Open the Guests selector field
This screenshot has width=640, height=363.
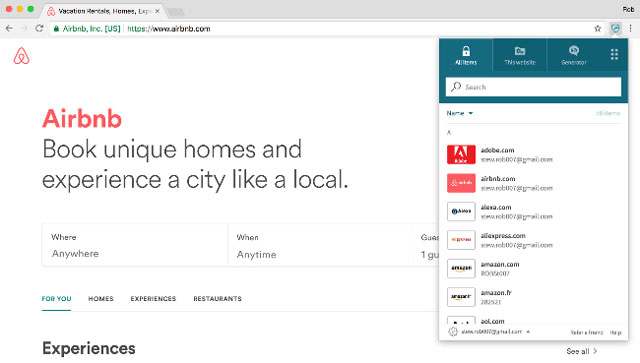pyautogui.click(x=426, y=245)
